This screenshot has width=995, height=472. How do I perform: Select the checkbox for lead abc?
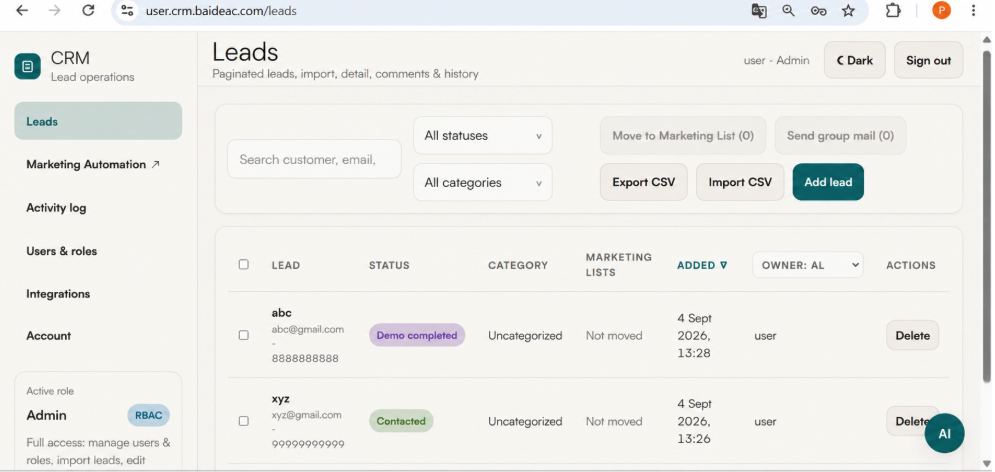click(244, 335)
